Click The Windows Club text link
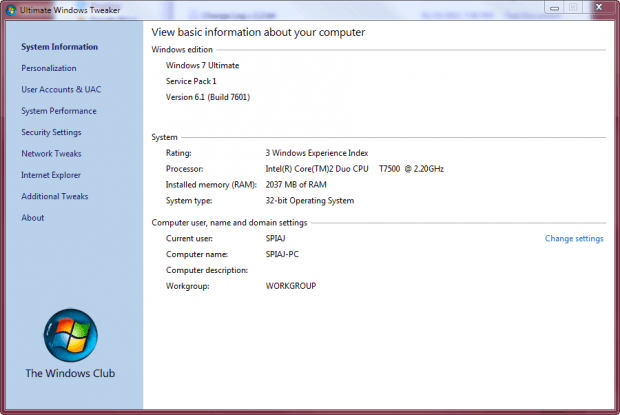620x415 pixels. pyautogui.click(x=70, y=373)
